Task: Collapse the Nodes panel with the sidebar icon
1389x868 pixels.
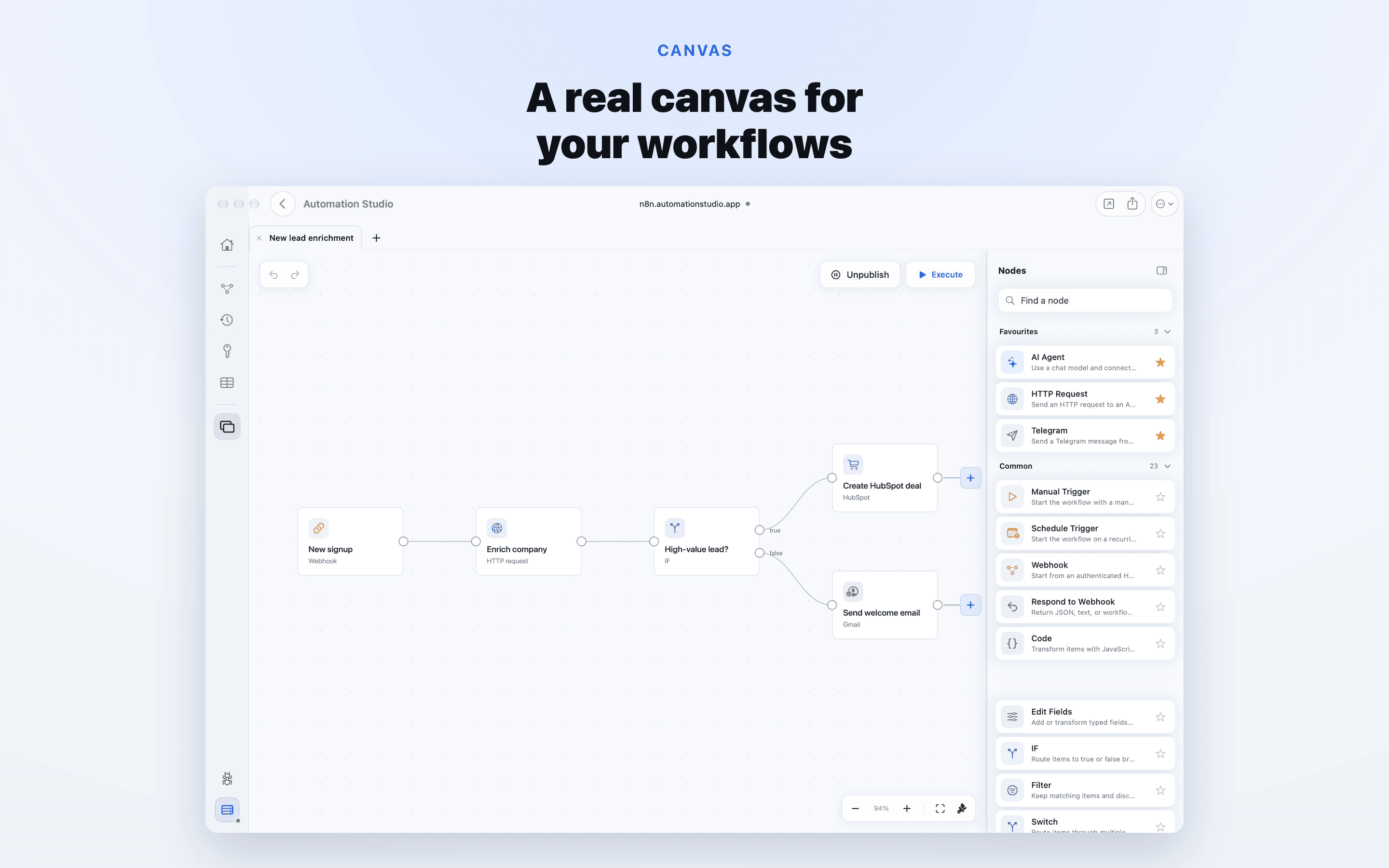Action: click(x=1162, y=271)
